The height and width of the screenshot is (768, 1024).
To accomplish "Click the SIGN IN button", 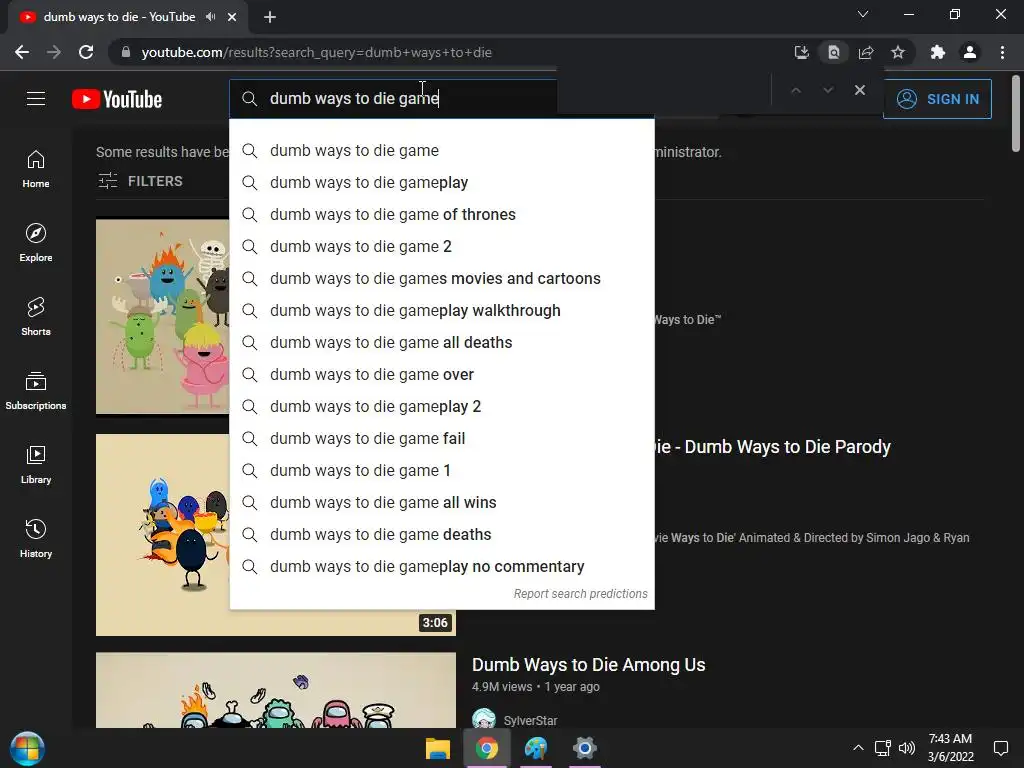I will pyautogui.click(x=937, y=99).
